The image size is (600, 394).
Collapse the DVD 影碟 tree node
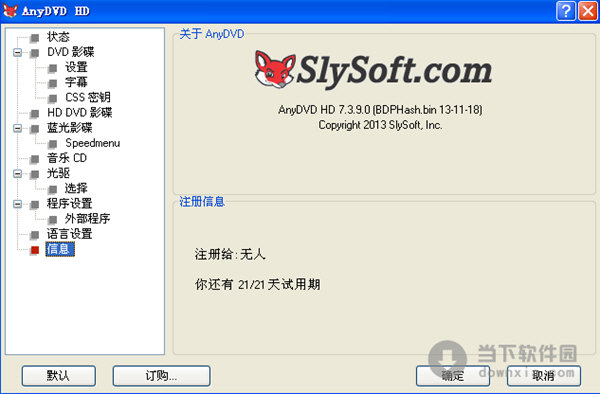(18, 52)
